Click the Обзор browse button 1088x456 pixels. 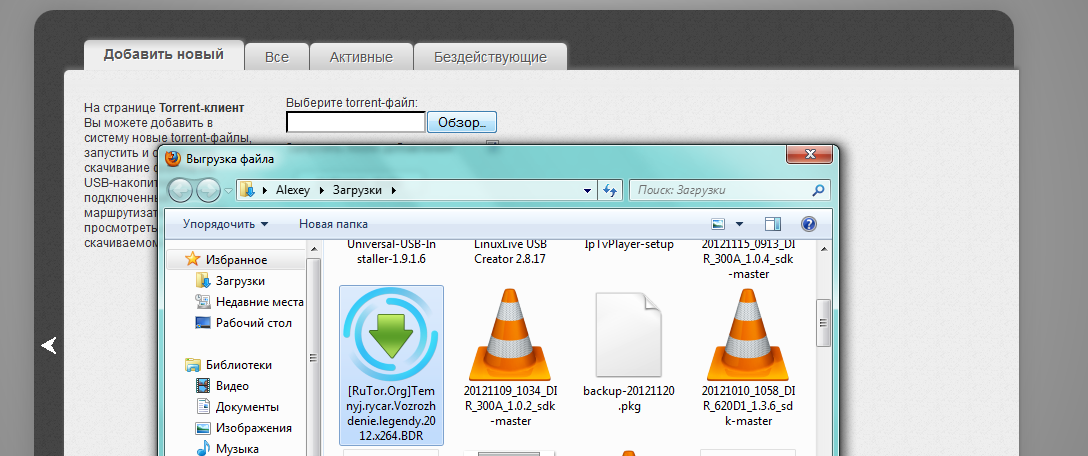click(x=461, y=123)
